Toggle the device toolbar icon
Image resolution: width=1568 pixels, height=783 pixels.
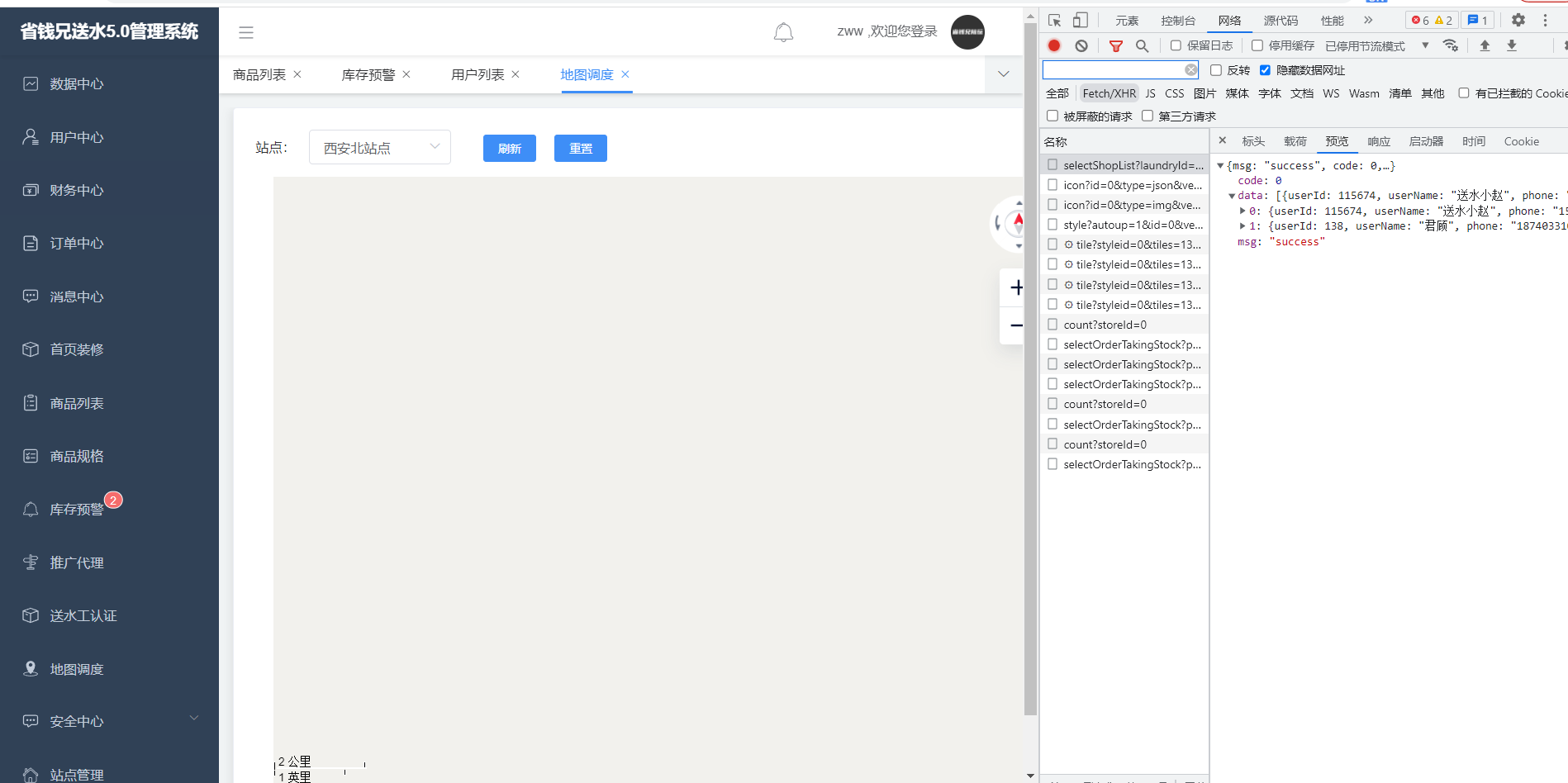click(1081, 21)
